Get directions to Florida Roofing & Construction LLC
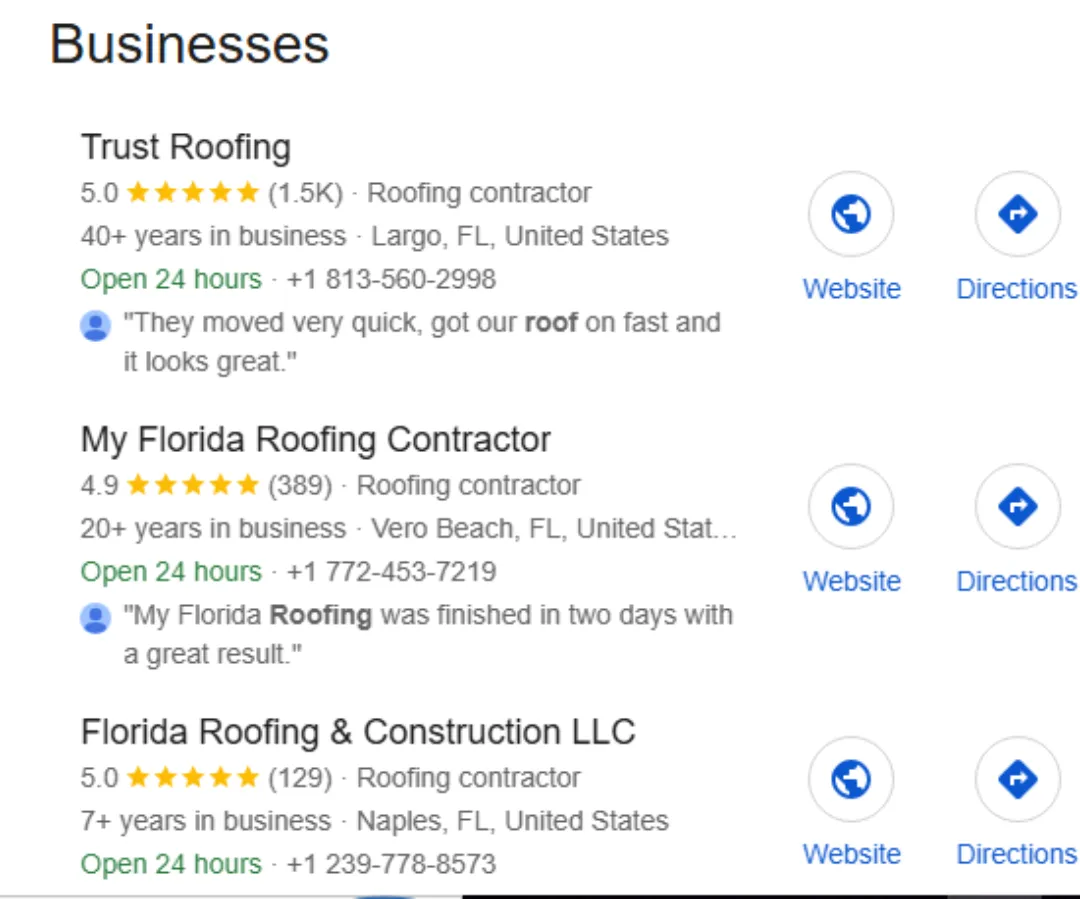Viewport: 1080px width, 899px height. pyautogui.click(x=1017, y=779)
